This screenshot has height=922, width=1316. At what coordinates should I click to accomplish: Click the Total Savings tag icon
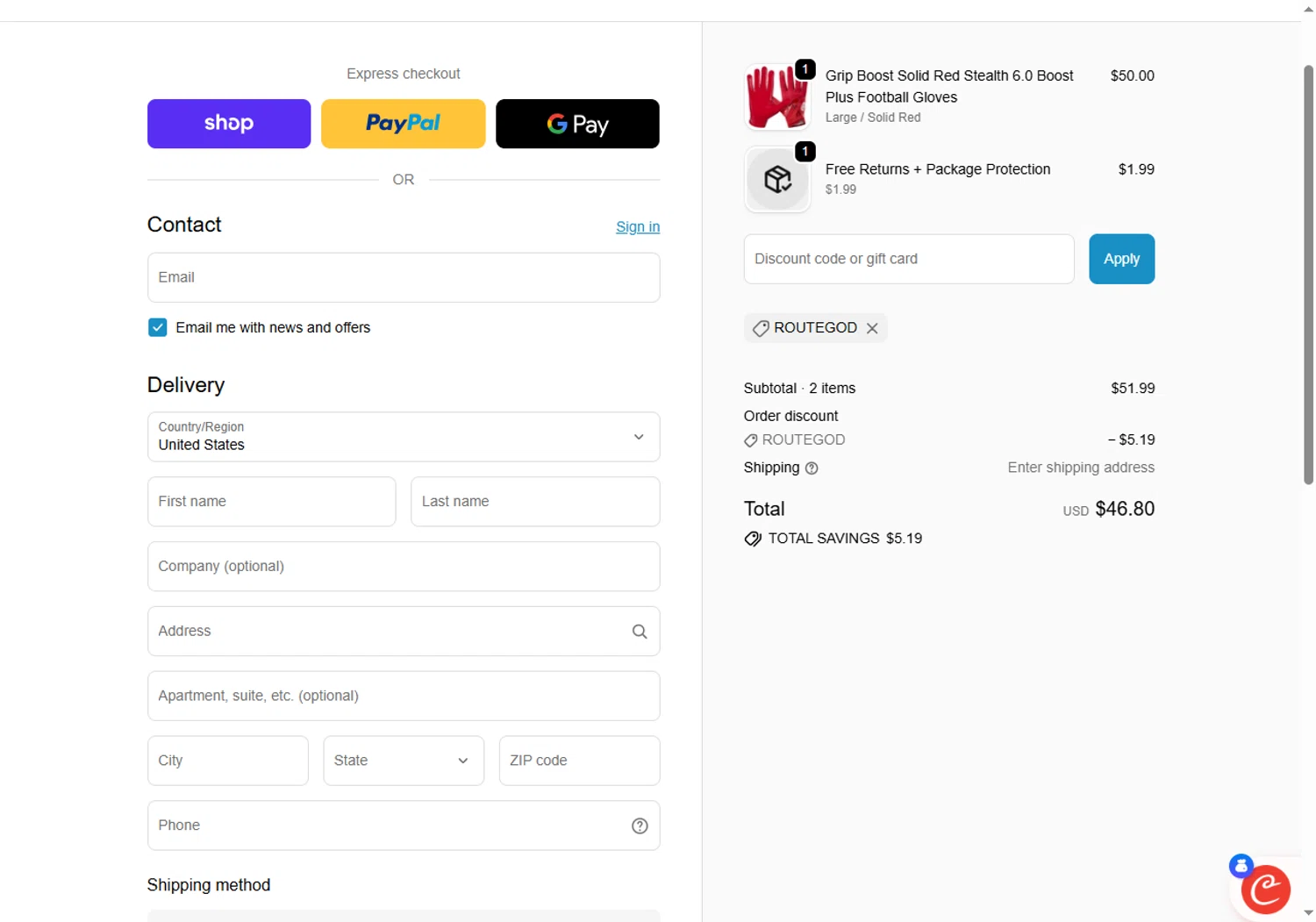point(753,539)
